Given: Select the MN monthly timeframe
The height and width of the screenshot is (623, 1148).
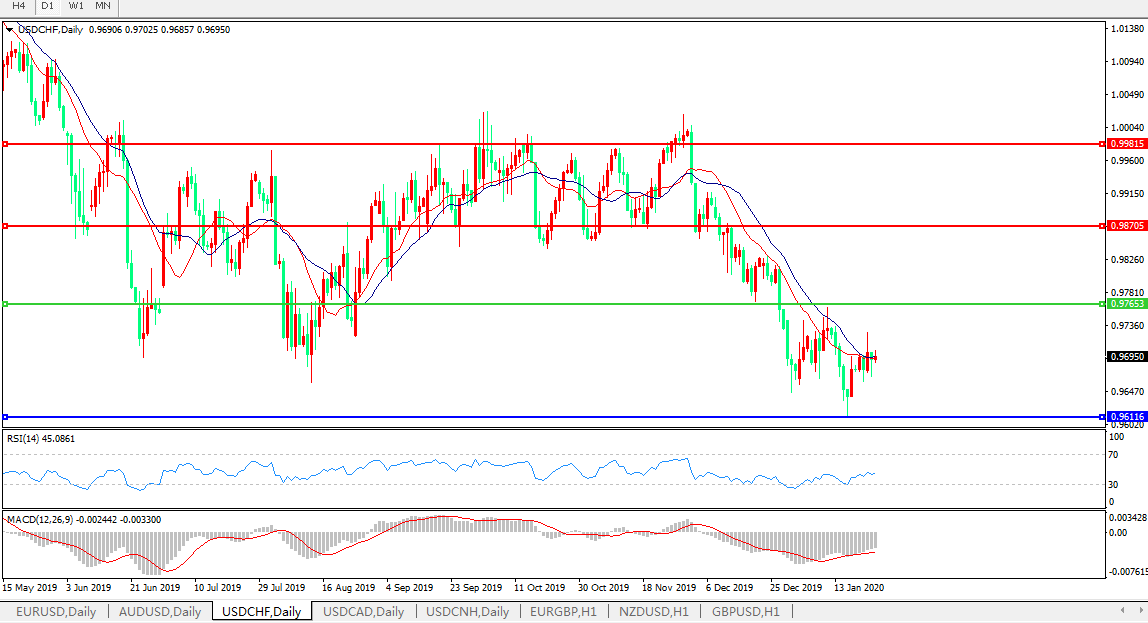Looking at the screenshot, I should coord(103,6).
